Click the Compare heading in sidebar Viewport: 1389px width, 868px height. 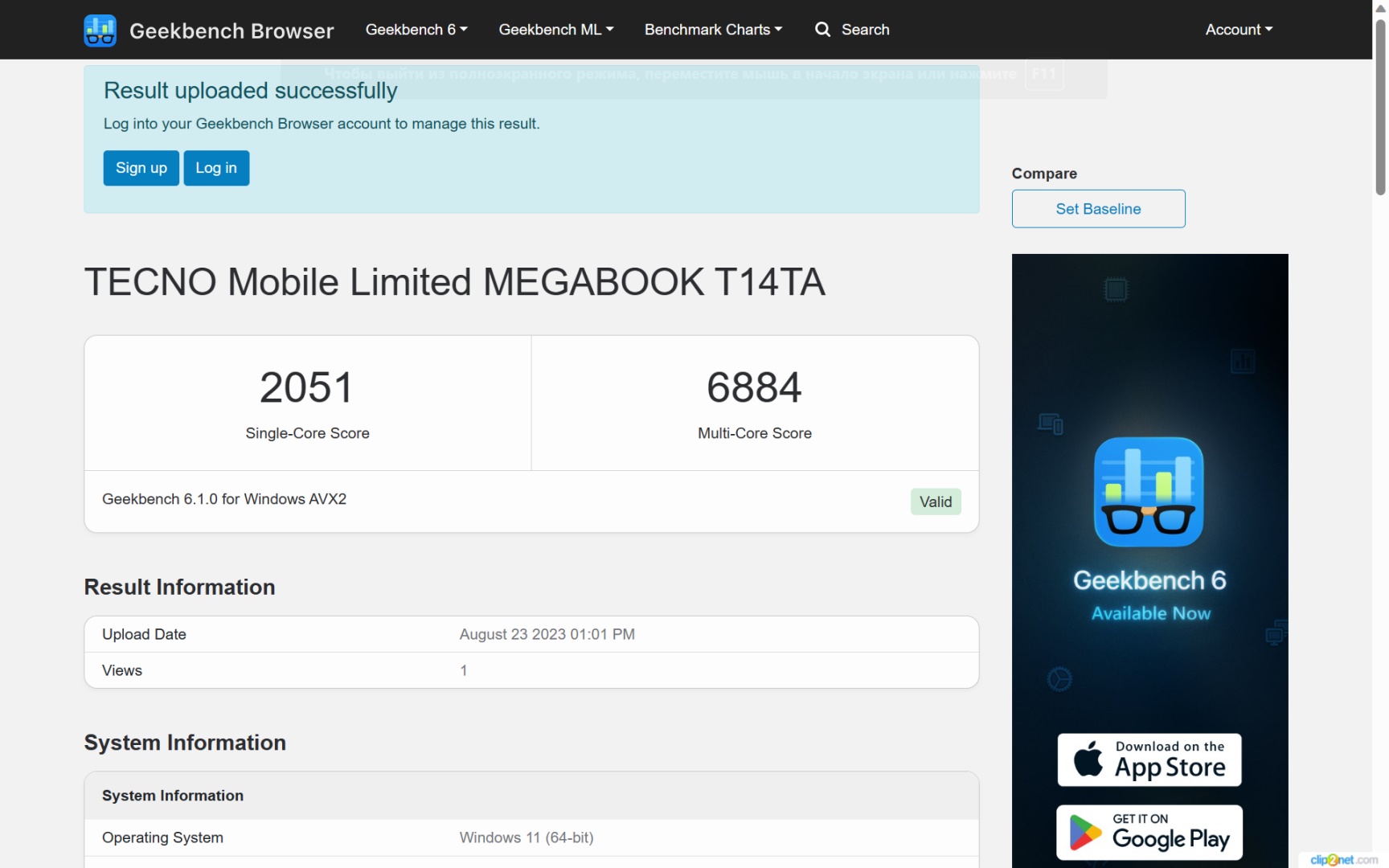tap(1044, 174)
